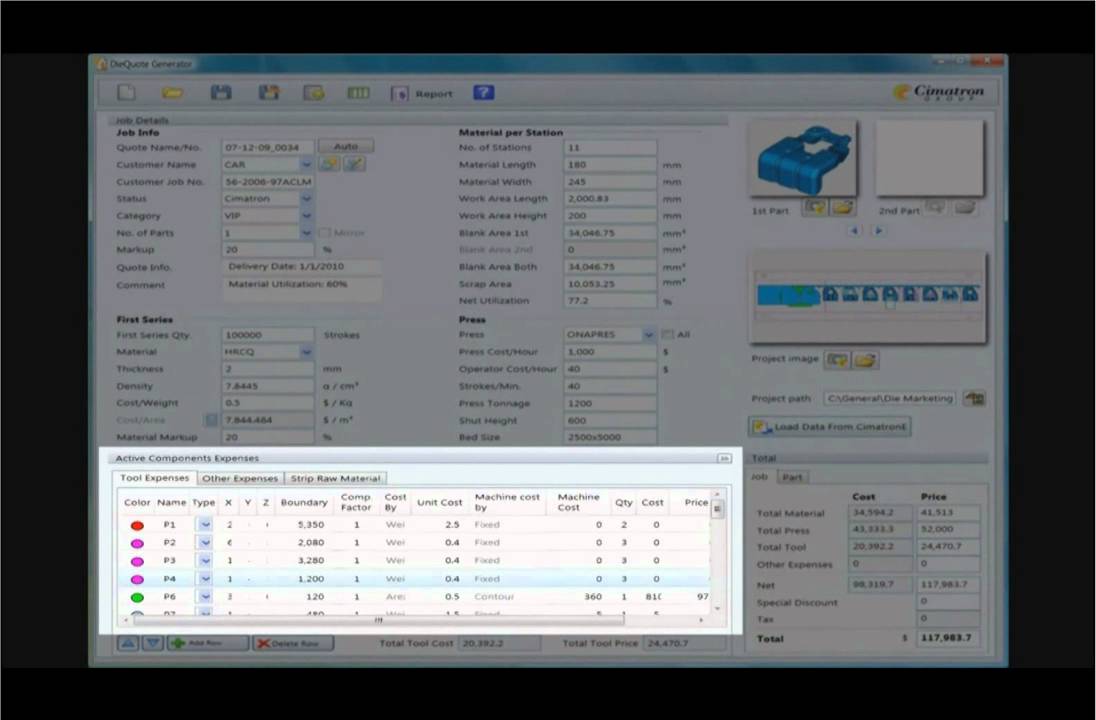
Task: Click the blue Help question mark icon
Action: pyautogui.click(x=484, y=92)
